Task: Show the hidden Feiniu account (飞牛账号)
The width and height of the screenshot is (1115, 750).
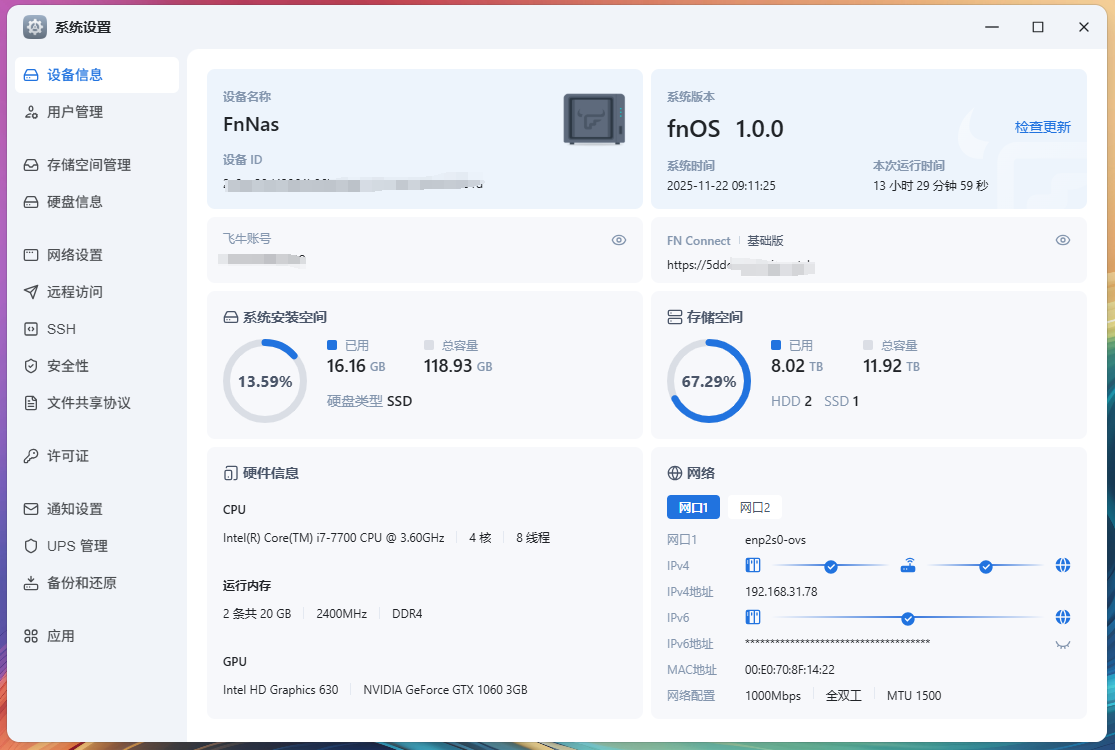Action: click(x=619, y=240)
